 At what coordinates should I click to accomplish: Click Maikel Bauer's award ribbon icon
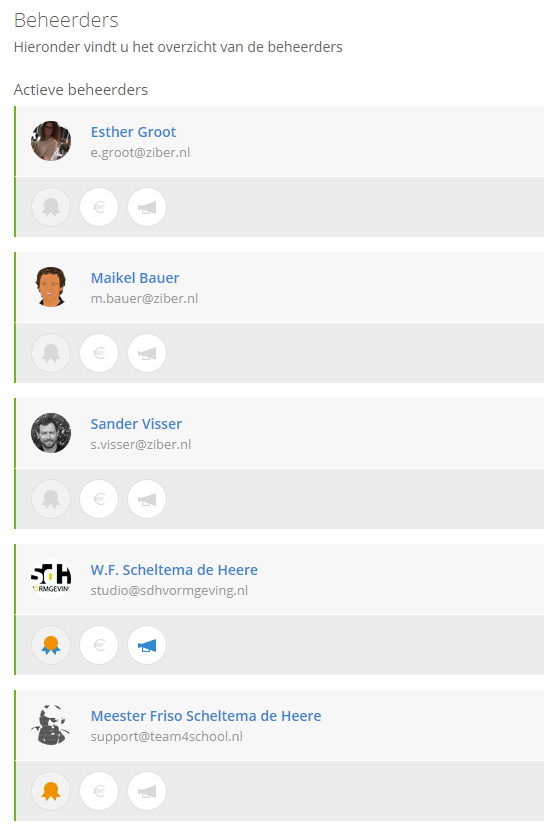pyautogui.click(x=51, y=353)
